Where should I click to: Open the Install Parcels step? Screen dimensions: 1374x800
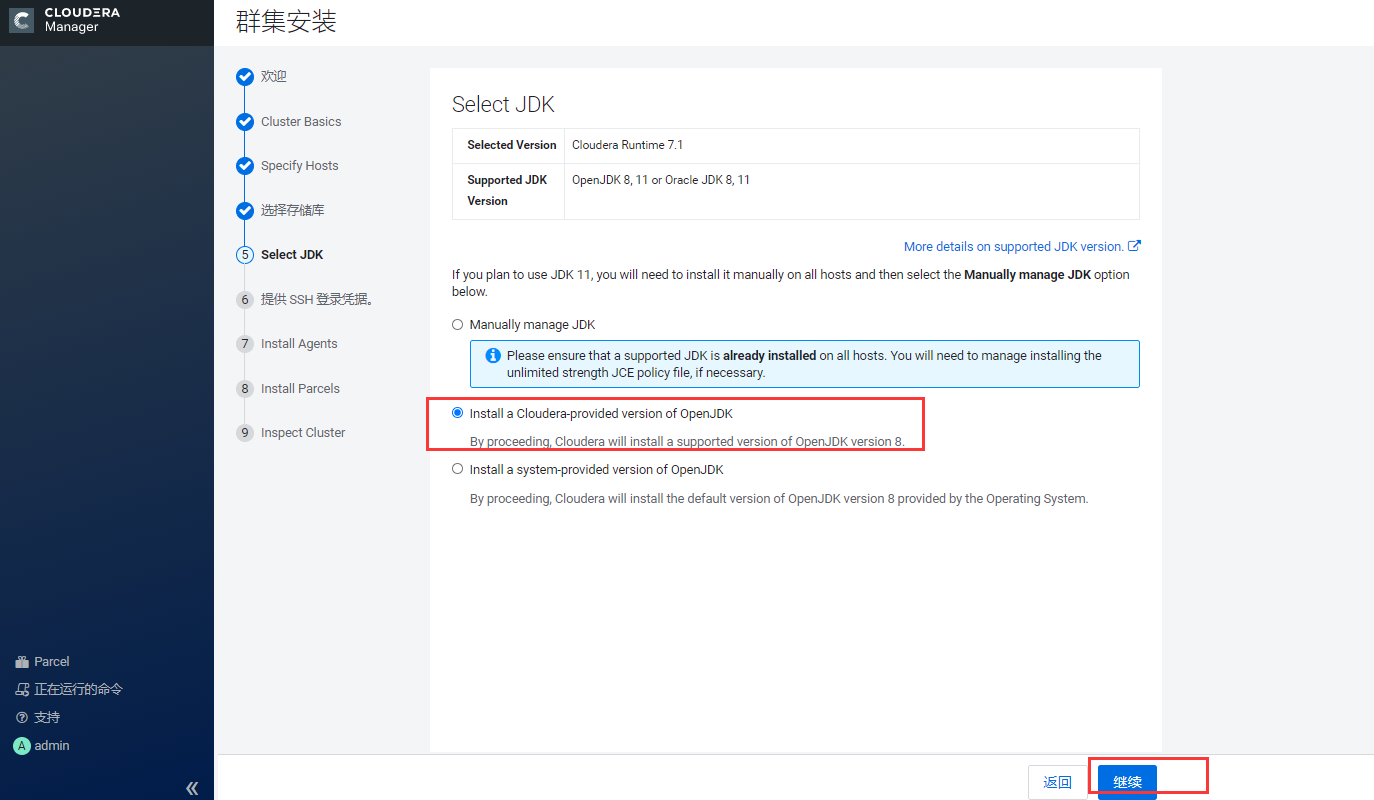point(300,389)
